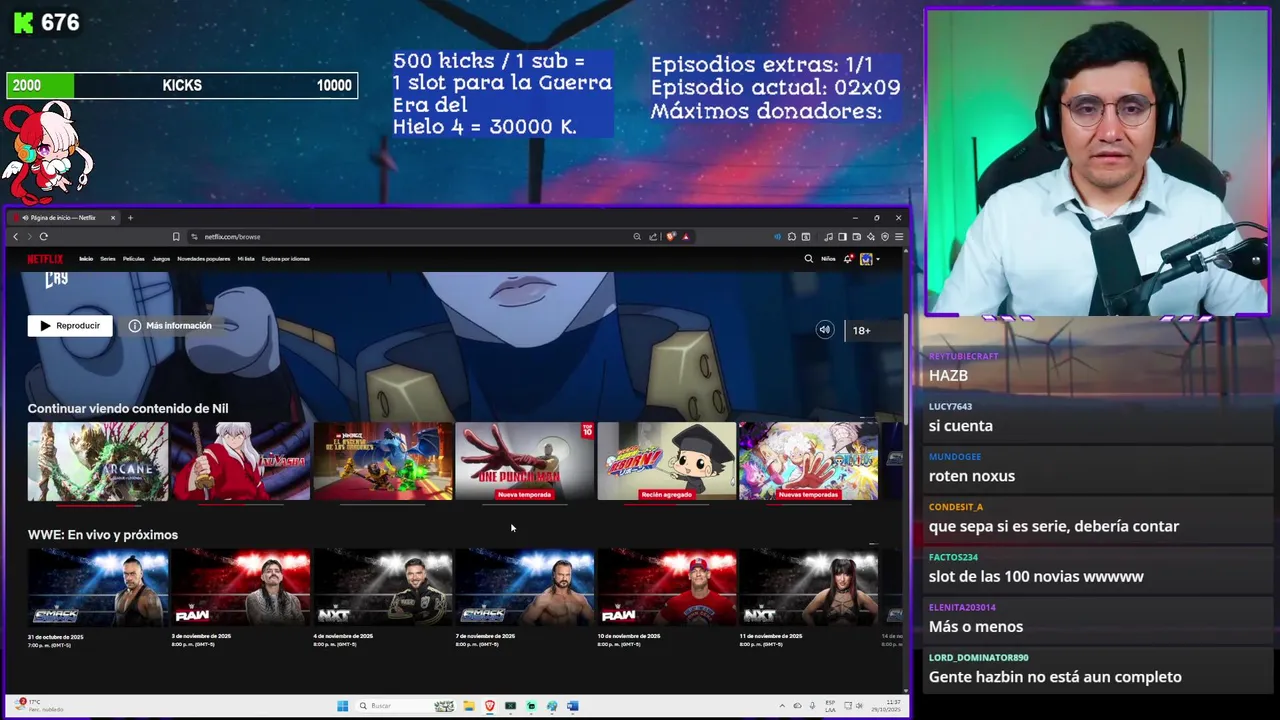Open RAW event for 10 de noviembre
Viewport: 1280px width, 720px height.
point(667,588)
